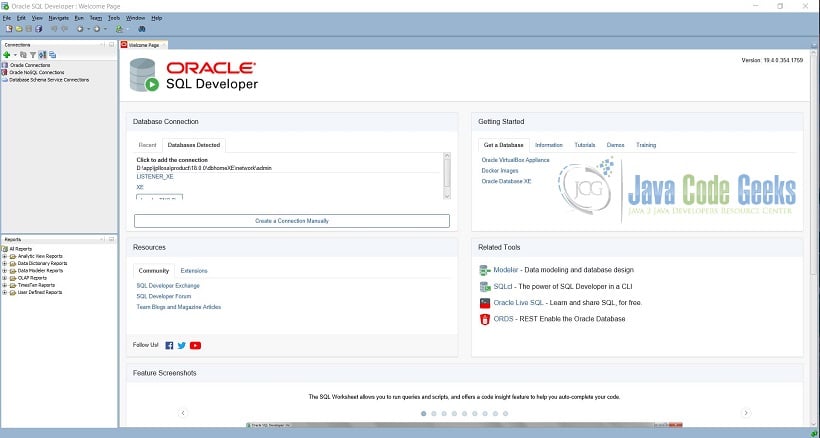Select the last dot in screenshot carousel
Image resolution: width=820 pixels, height=438 pixels.
505,413
